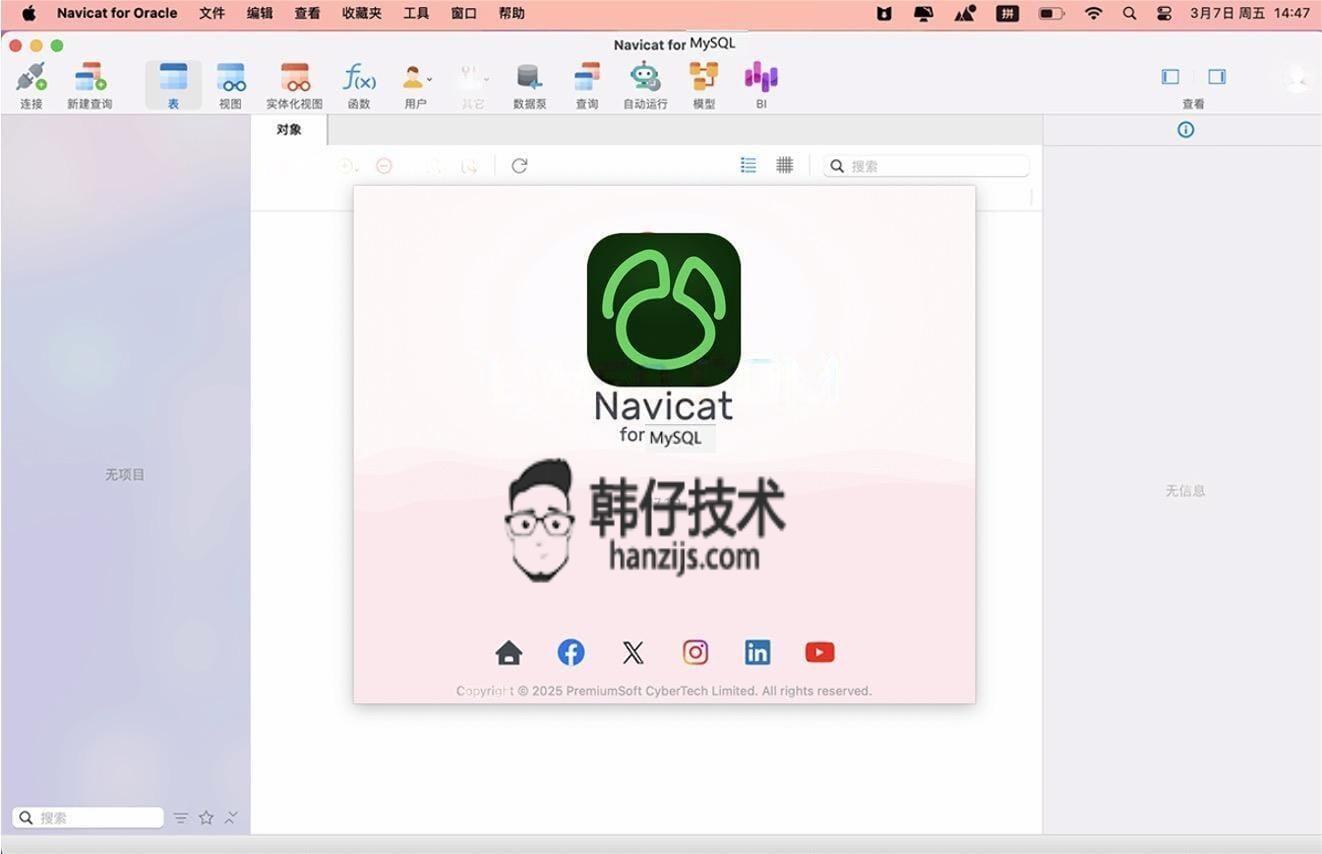Screen dimensions: 1322x854
Task: Click the add object plus icon
Action: (347, 166)
